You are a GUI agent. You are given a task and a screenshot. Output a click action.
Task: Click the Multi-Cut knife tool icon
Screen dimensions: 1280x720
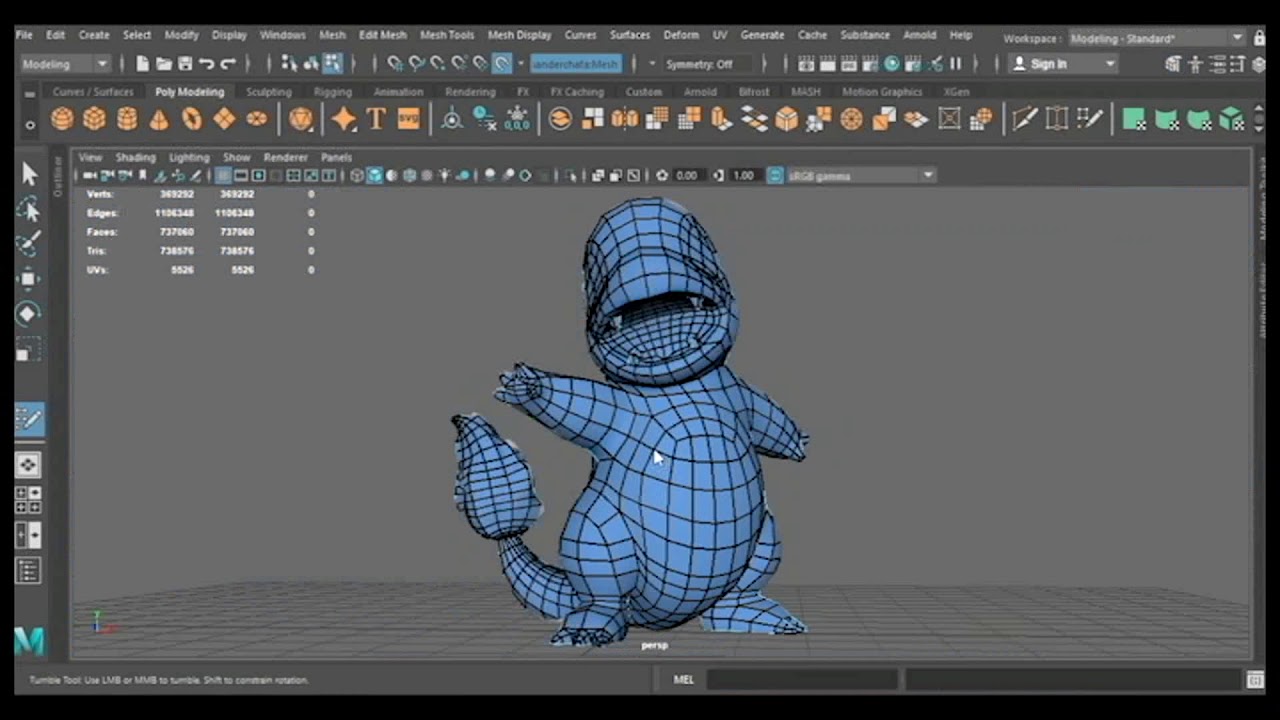pyautogui.click(x=1024, y=119)
